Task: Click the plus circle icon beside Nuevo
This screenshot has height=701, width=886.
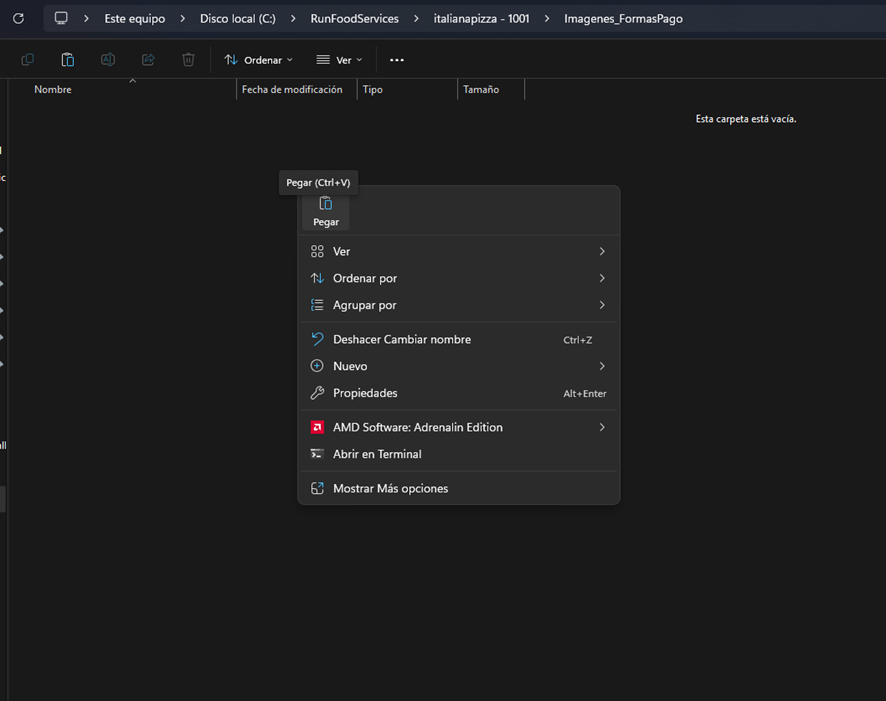Action: [x=317, y=366]
